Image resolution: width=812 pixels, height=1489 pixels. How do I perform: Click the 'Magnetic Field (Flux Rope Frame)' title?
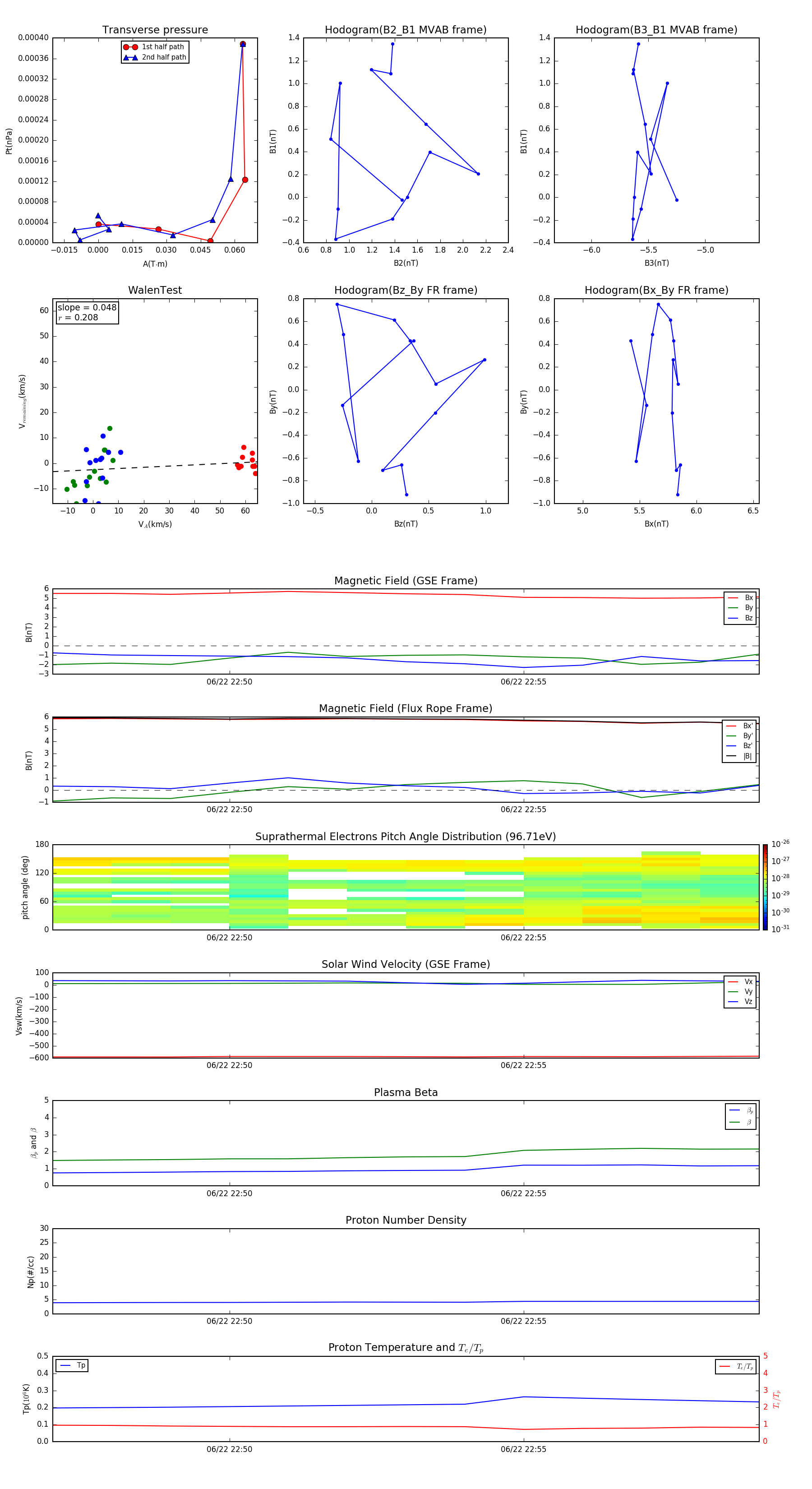tap(406, 709)
